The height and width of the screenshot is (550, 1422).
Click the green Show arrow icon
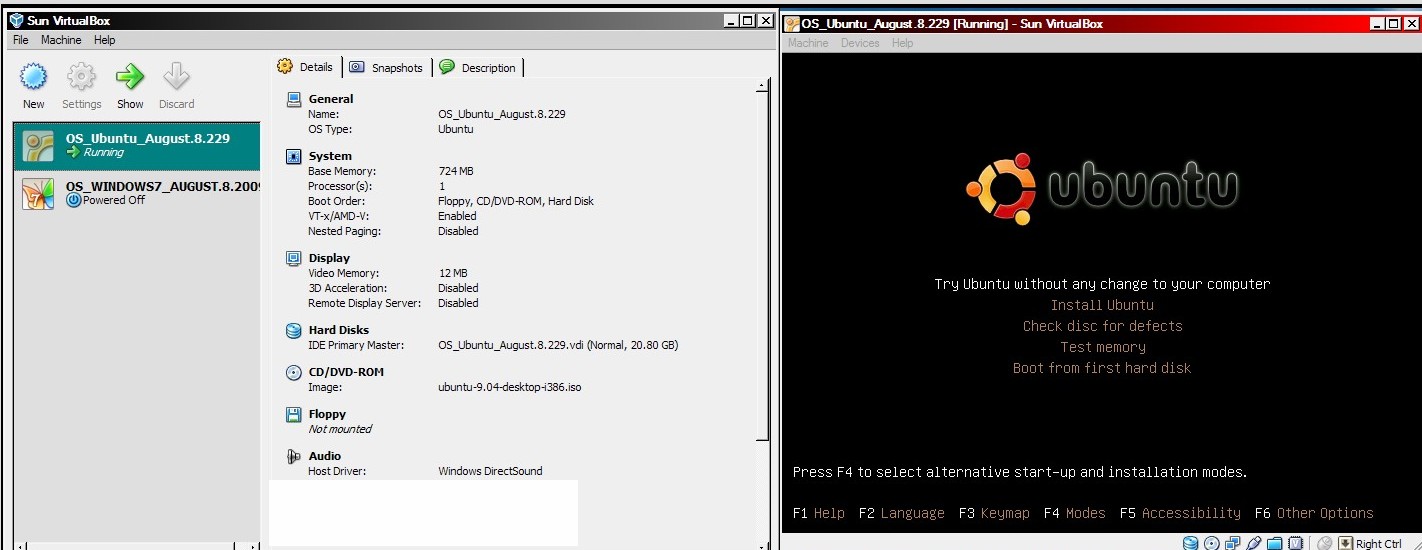point(130,77)
